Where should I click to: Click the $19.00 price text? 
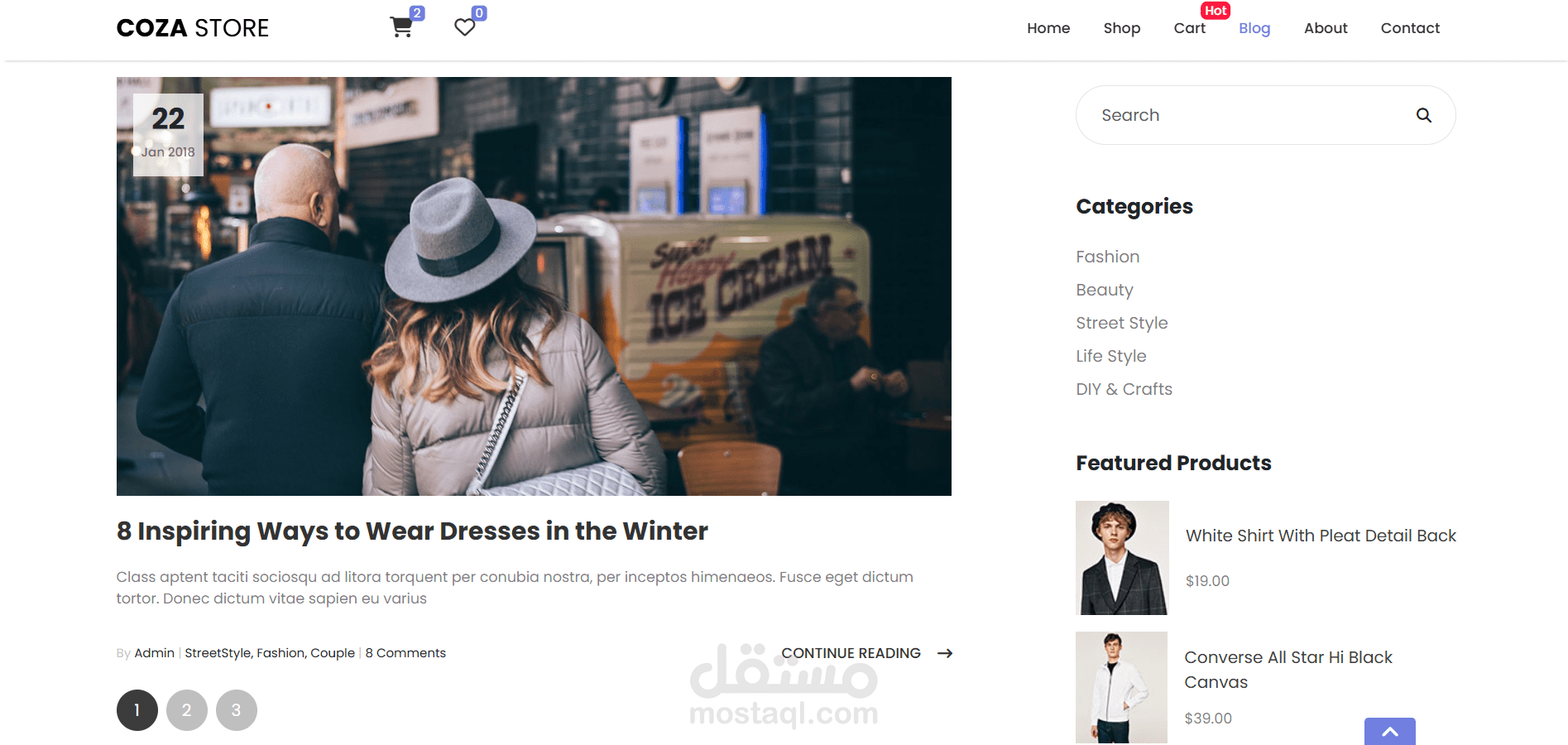click(1207, 581)
